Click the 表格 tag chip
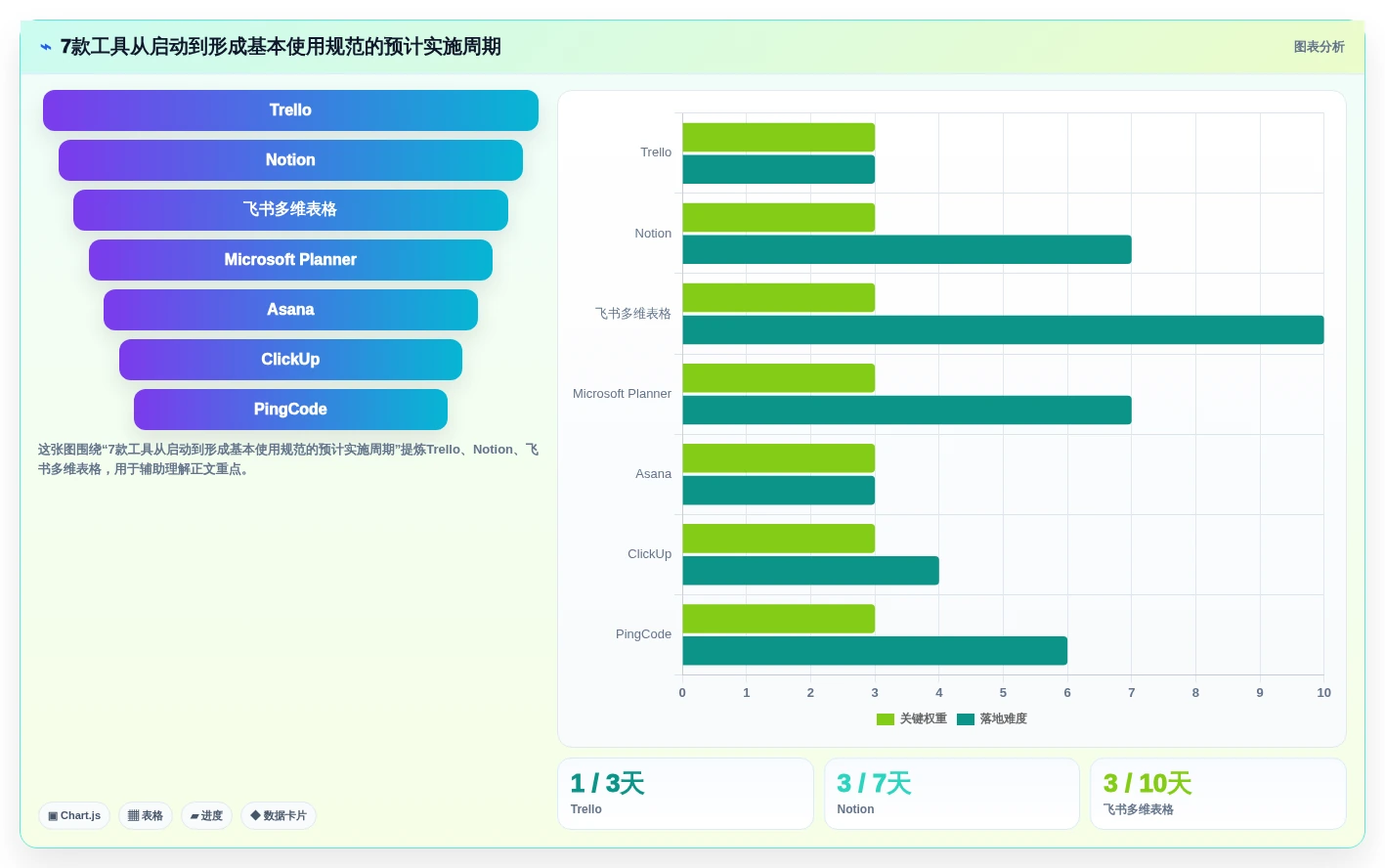 146,815
